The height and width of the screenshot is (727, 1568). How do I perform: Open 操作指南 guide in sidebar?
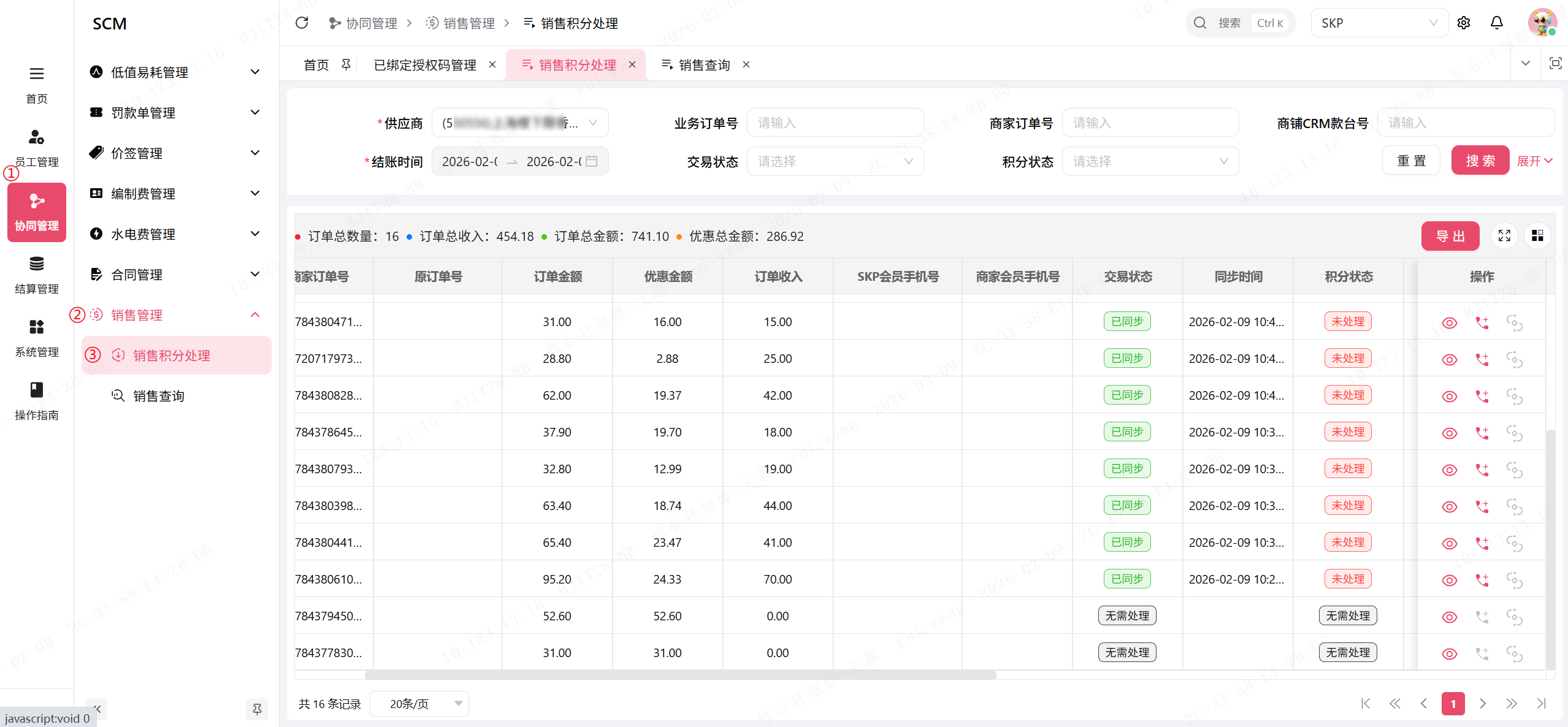(x=36, y=402)
